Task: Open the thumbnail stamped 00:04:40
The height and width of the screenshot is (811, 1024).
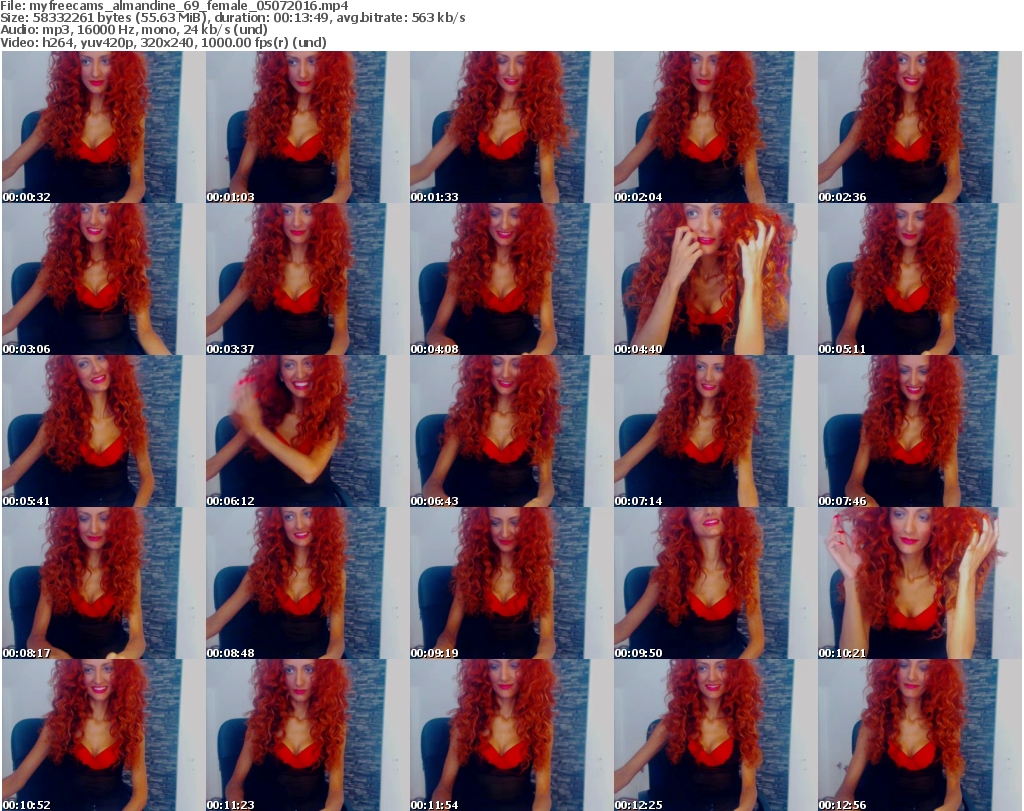Action: (714, 279)
